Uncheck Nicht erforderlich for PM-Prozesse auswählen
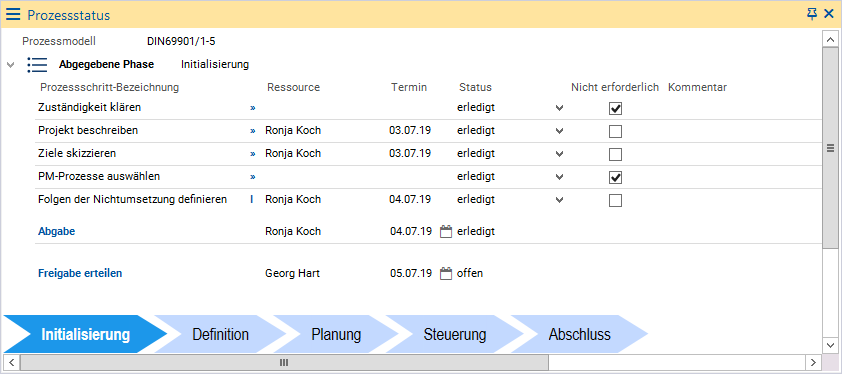This screenshot has width=842, height=374. click(615, 177)
